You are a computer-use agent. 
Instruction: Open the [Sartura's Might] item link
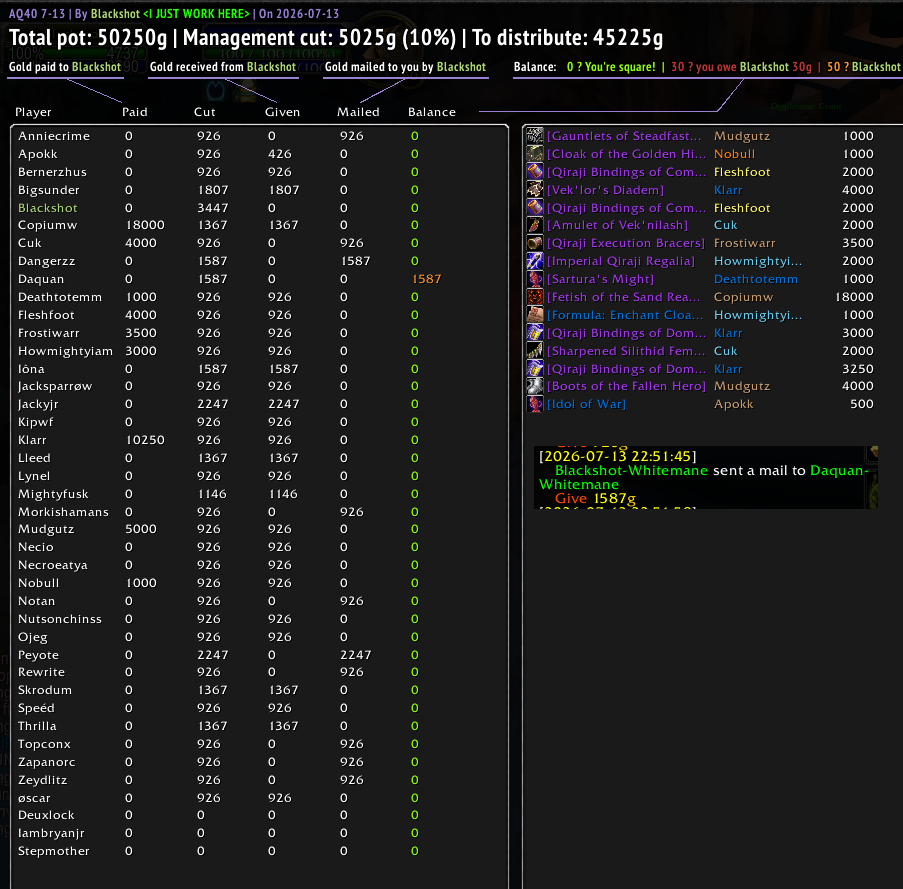[x=601, y=279]
